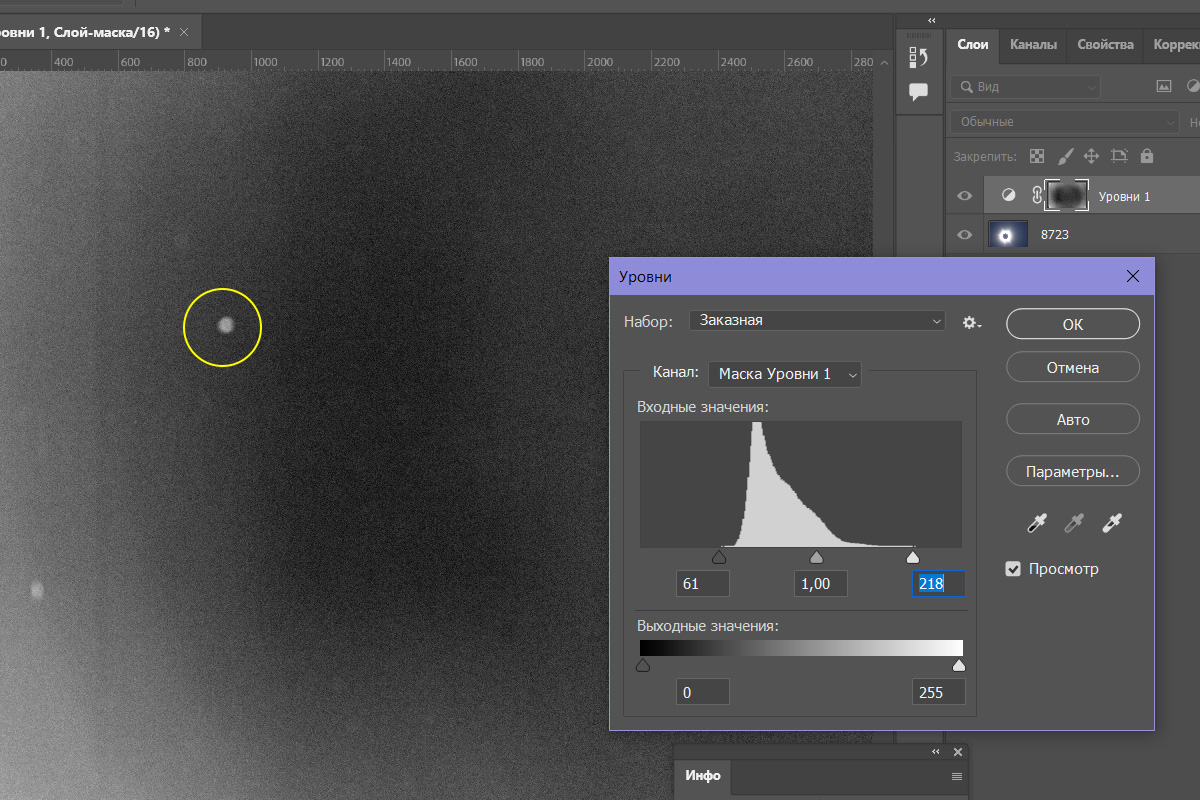
Task: Grab the input black point slider
Action: coord(718,557)
